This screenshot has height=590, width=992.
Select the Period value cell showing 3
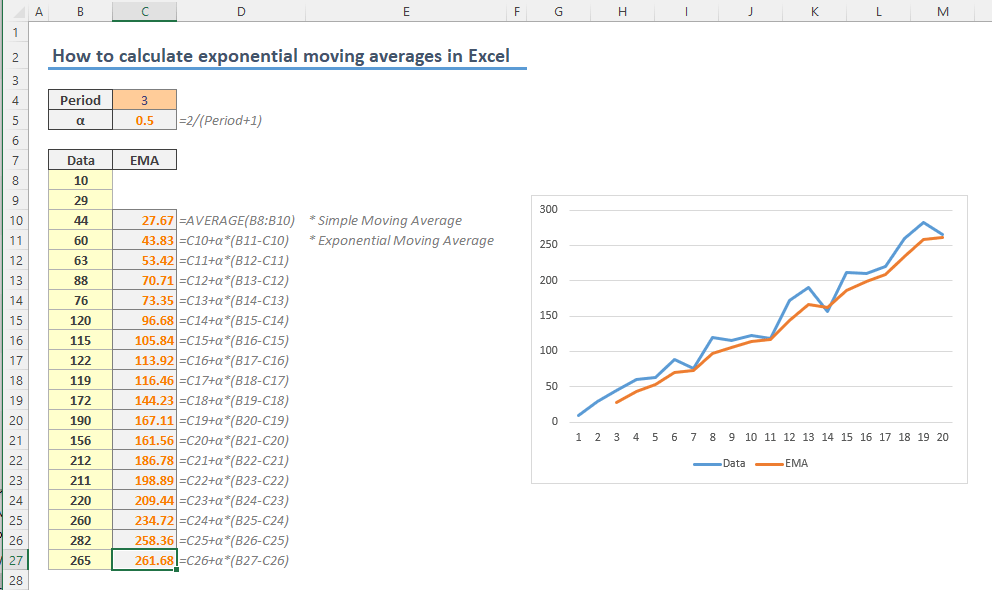(144, 100)
